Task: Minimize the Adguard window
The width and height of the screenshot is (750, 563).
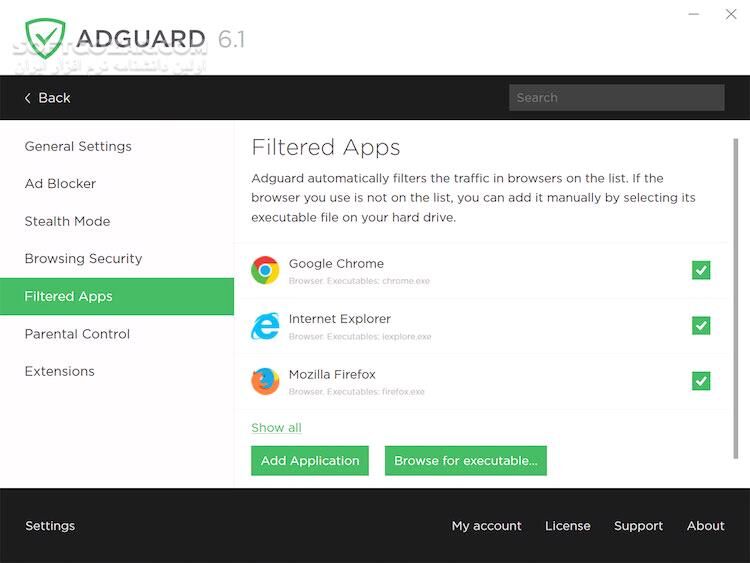Action: pyautogui.click(x=694, y=14)
